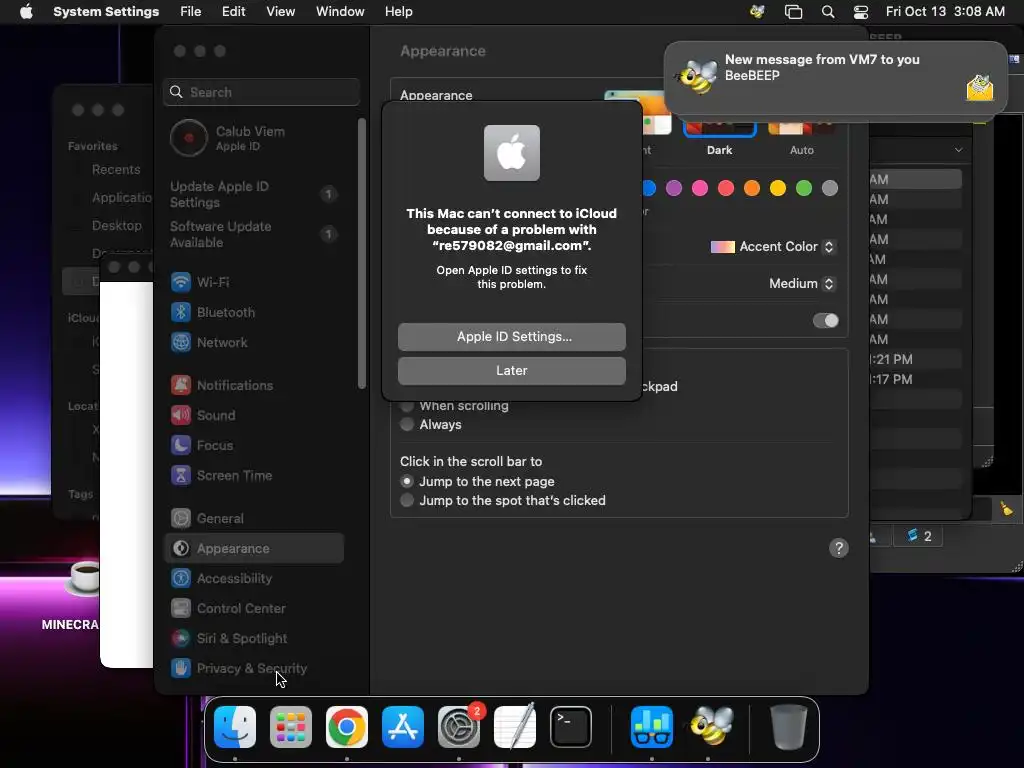
Task: Open TextEdit from the Dock
Action: pos(515,727)
